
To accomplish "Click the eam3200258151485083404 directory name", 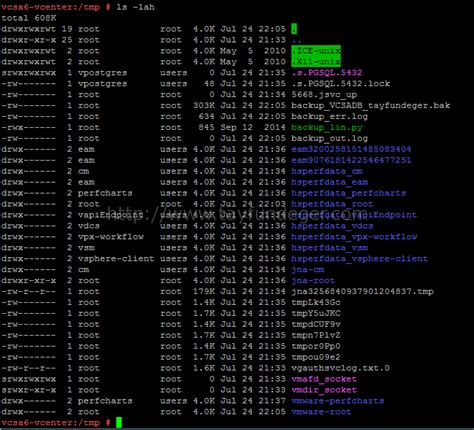I will (x=351, y=149).
